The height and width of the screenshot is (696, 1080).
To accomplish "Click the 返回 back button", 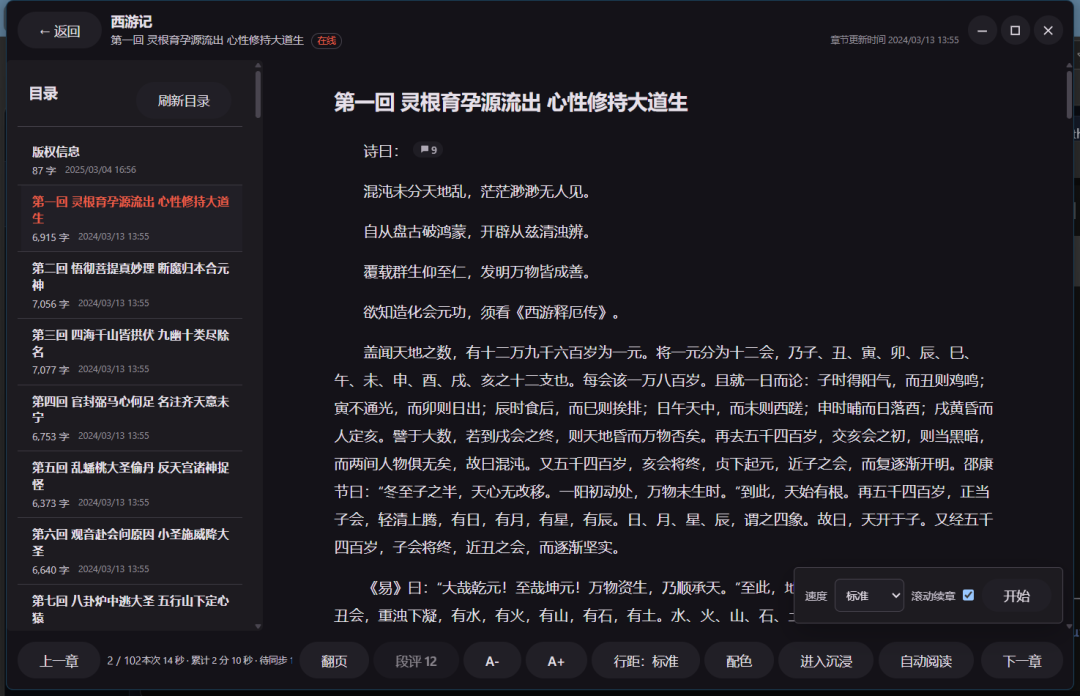I will tap(60, 31).
